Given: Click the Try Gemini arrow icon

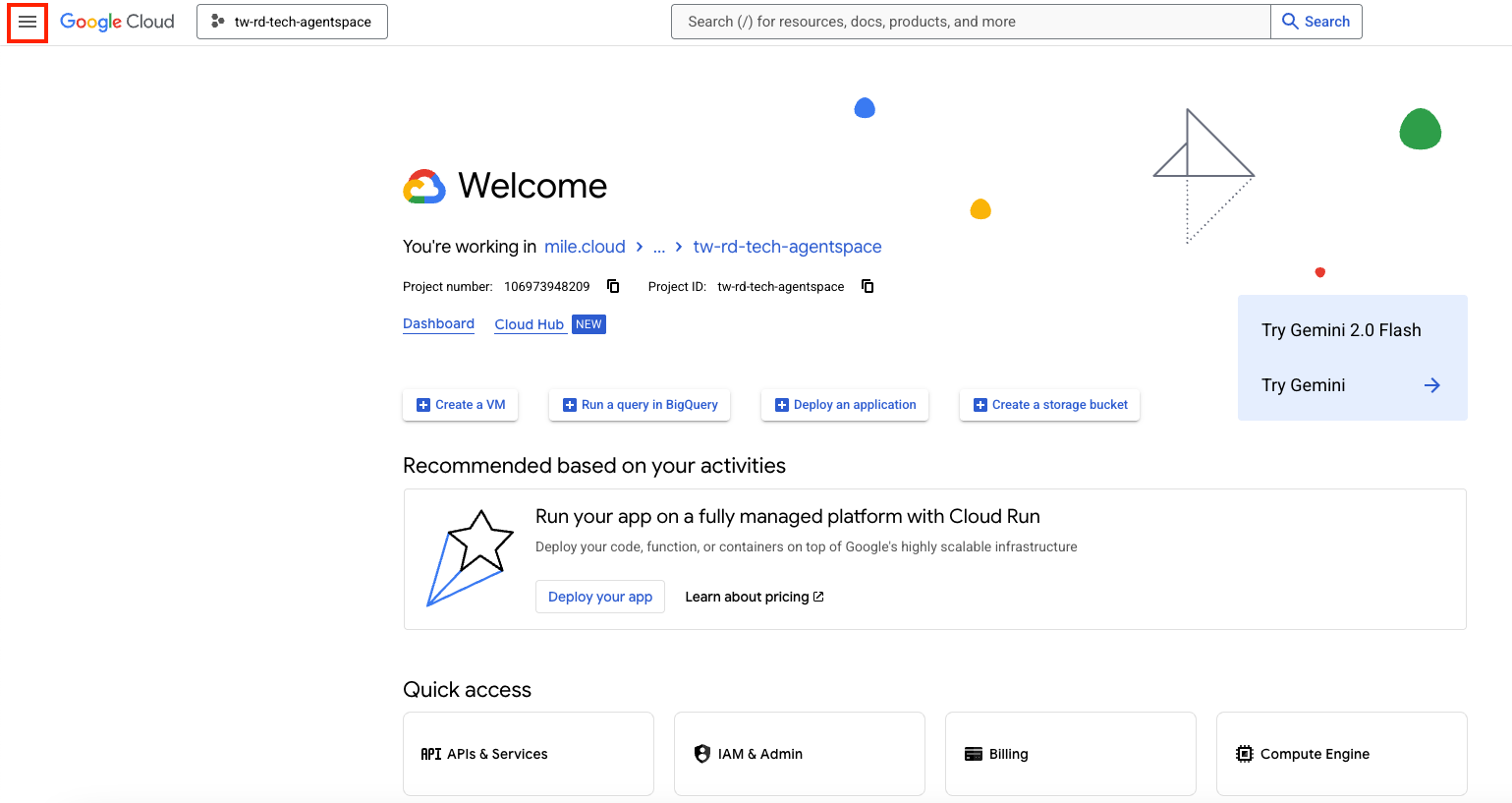Looking at the screenshot, I should pyautogui.click(x=1431, y=385).
